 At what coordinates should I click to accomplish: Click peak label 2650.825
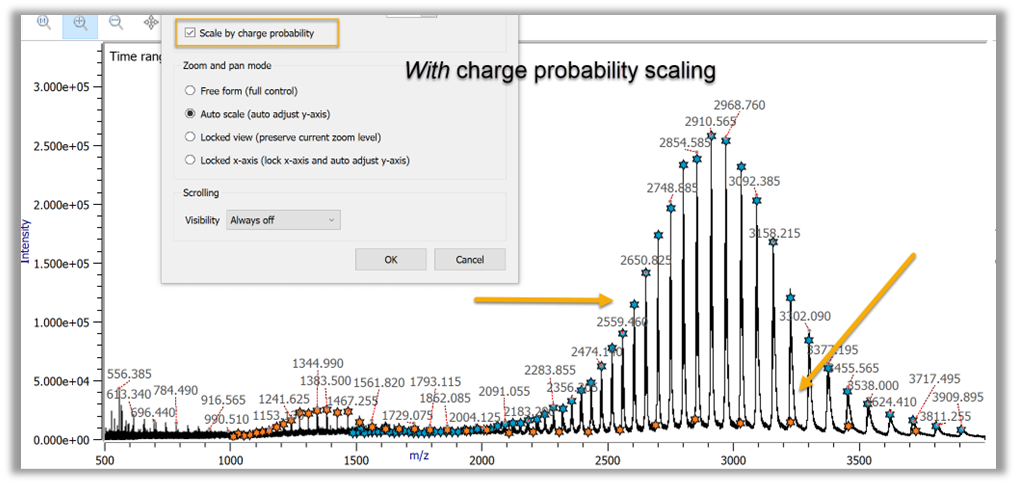click(x=646, y=260)
